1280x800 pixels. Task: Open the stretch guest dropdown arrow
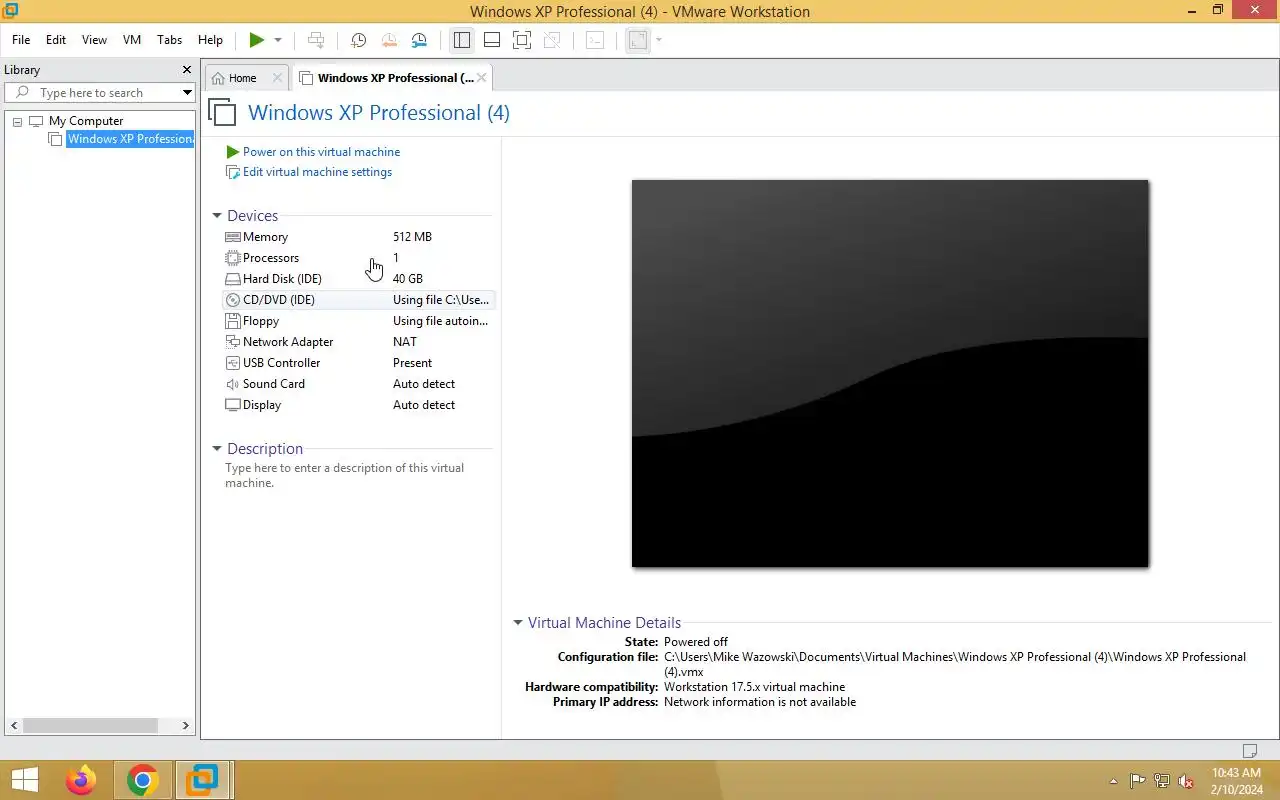click(659, 40)
